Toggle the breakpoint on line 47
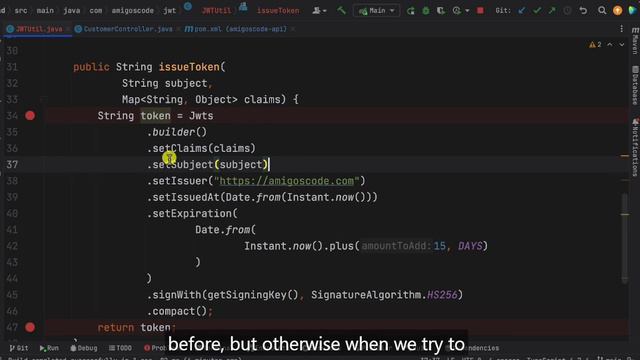 [30, 327]
